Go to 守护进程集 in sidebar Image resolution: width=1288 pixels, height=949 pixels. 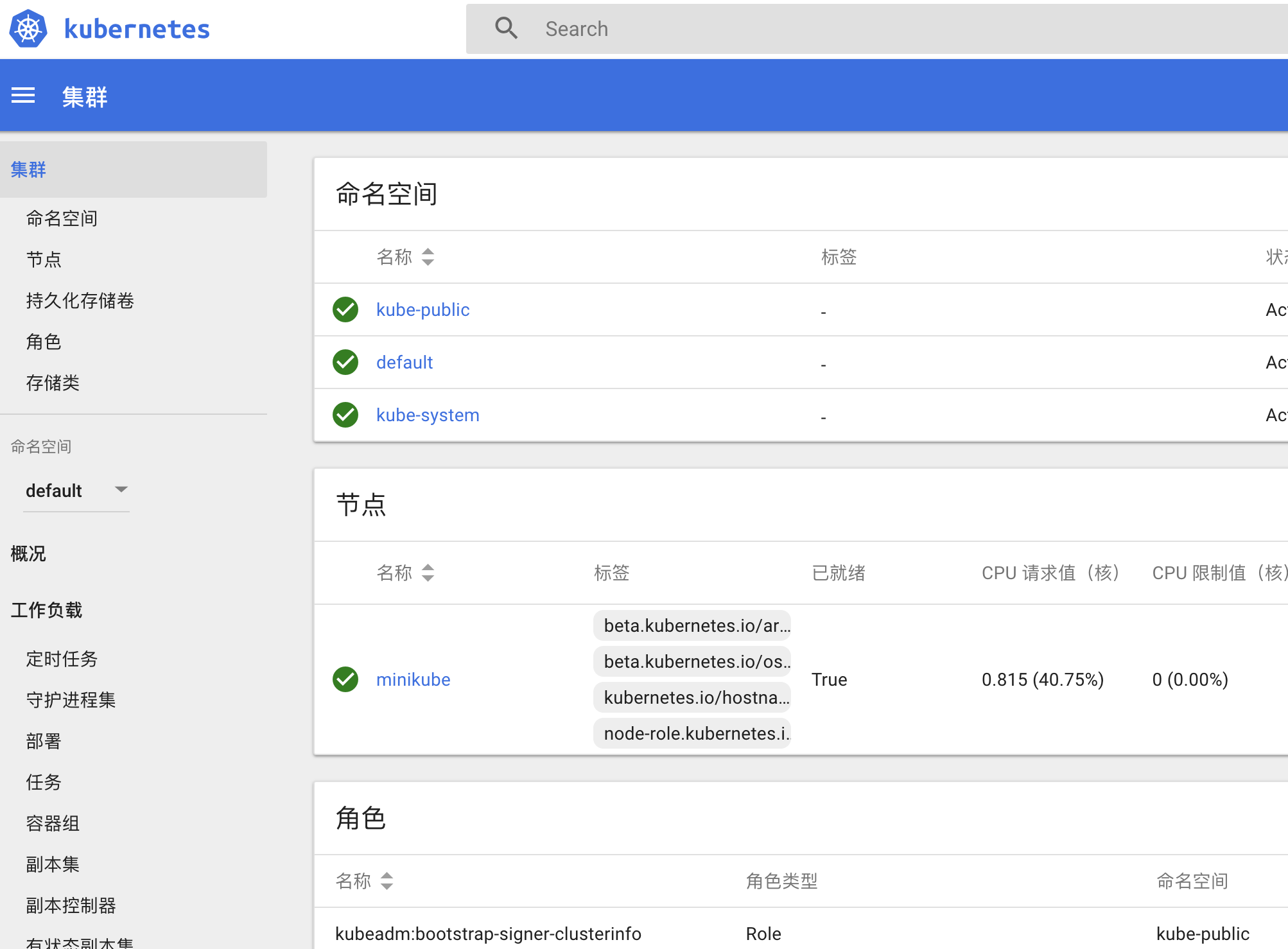71,700
